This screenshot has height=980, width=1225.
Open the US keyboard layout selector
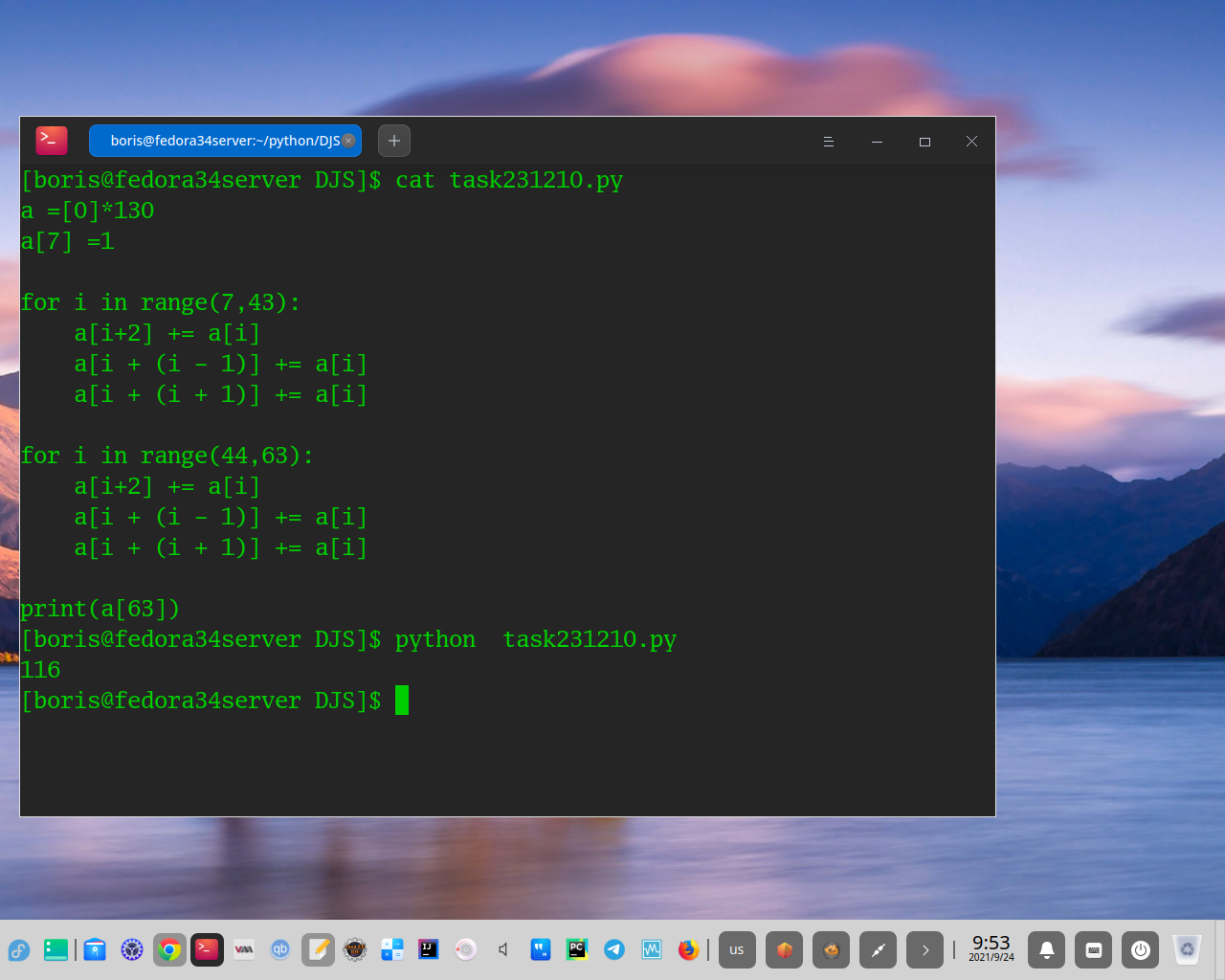coord(737,949)
